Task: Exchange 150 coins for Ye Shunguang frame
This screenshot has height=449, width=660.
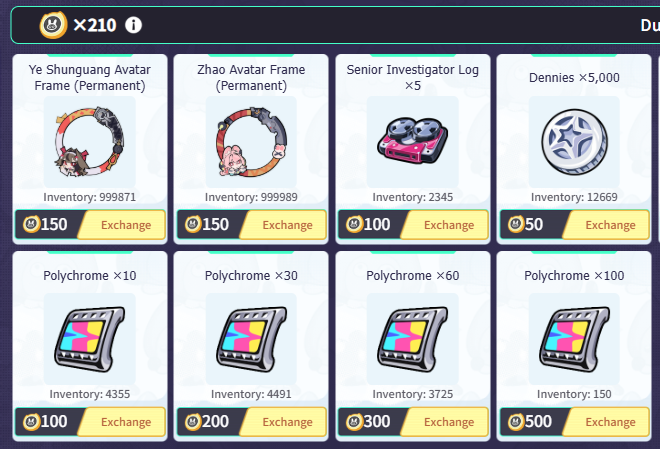Action: click(x=122, y=225)
